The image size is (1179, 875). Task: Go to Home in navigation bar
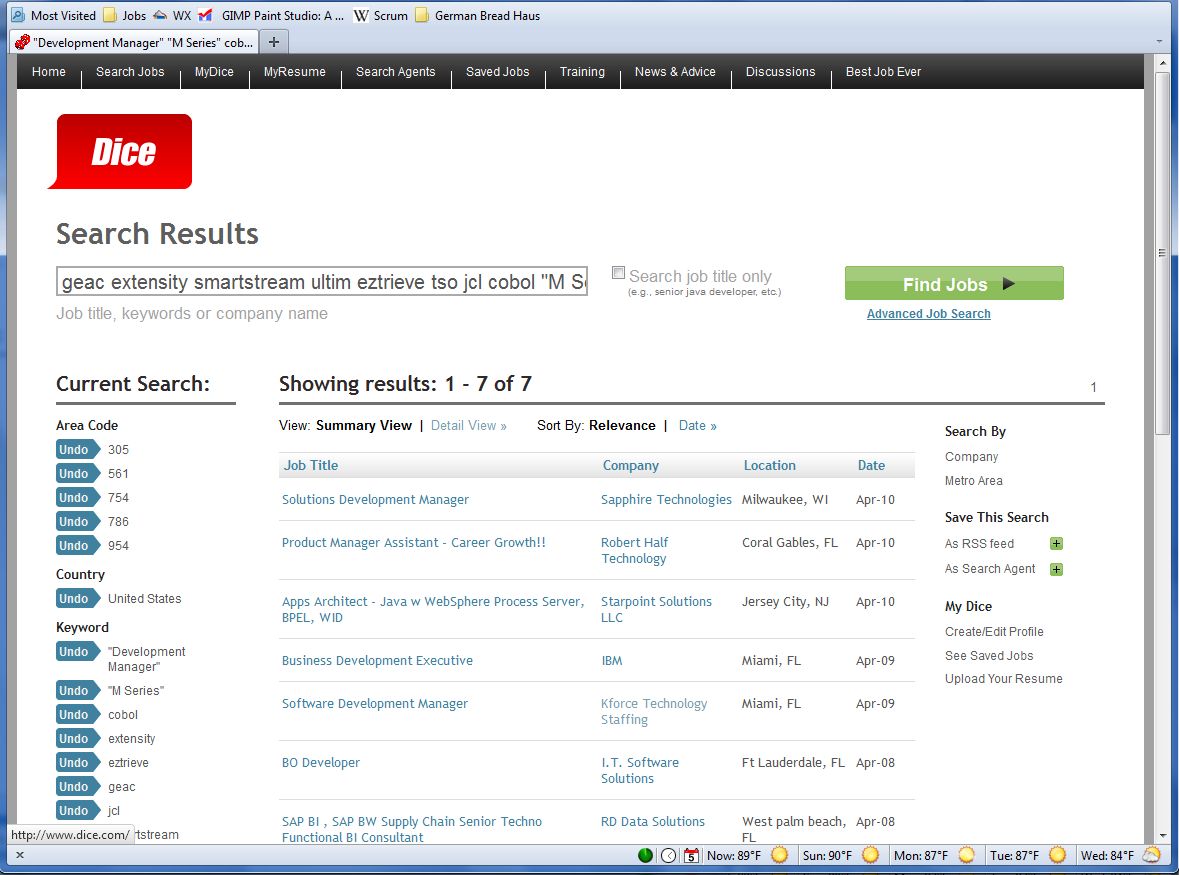pos(49,71)
